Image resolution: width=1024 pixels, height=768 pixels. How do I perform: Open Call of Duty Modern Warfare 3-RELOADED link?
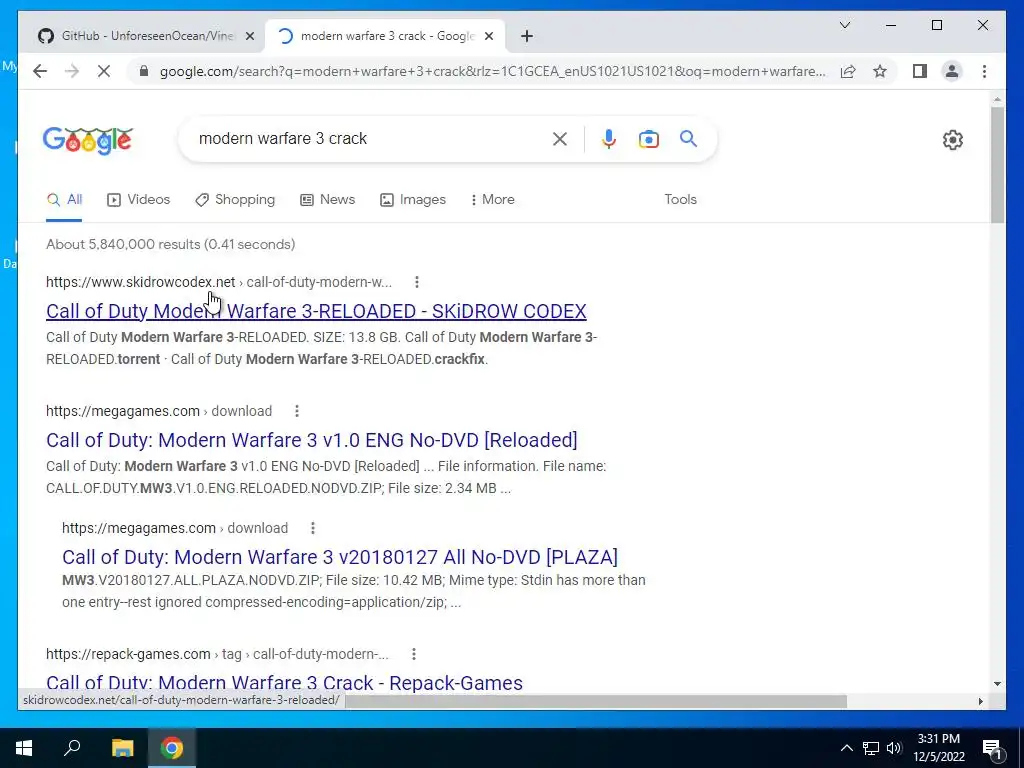[316, 311]
